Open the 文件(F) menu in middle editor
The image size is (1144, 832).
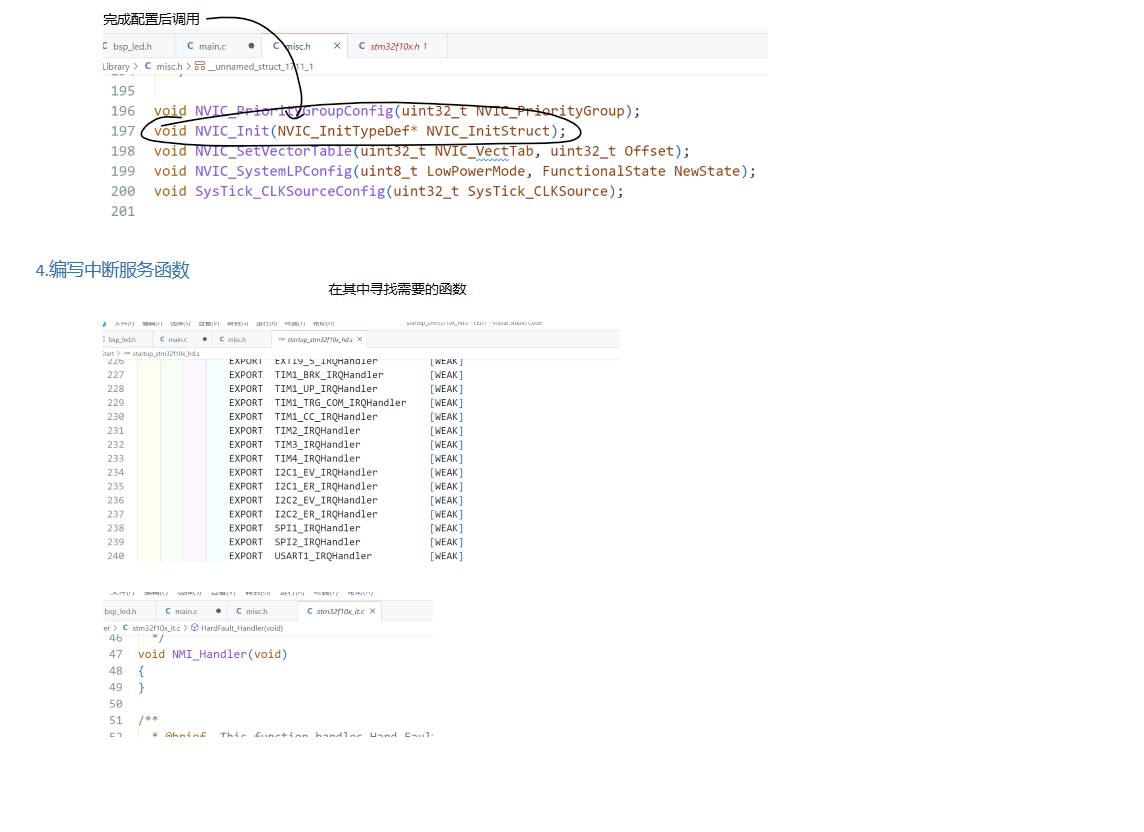[x=124, y=323]
